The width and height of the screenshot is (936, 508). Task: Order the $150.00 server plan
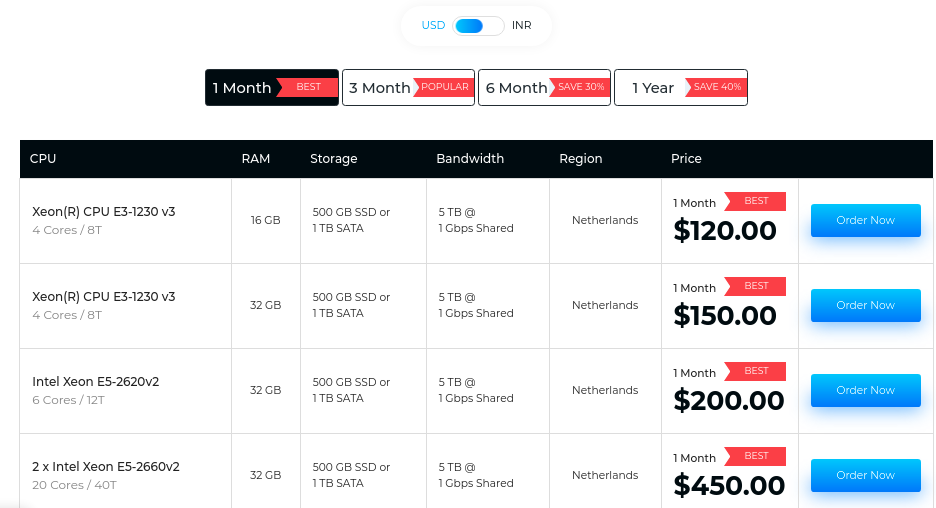pyautogui.click(x=865, y=305)
